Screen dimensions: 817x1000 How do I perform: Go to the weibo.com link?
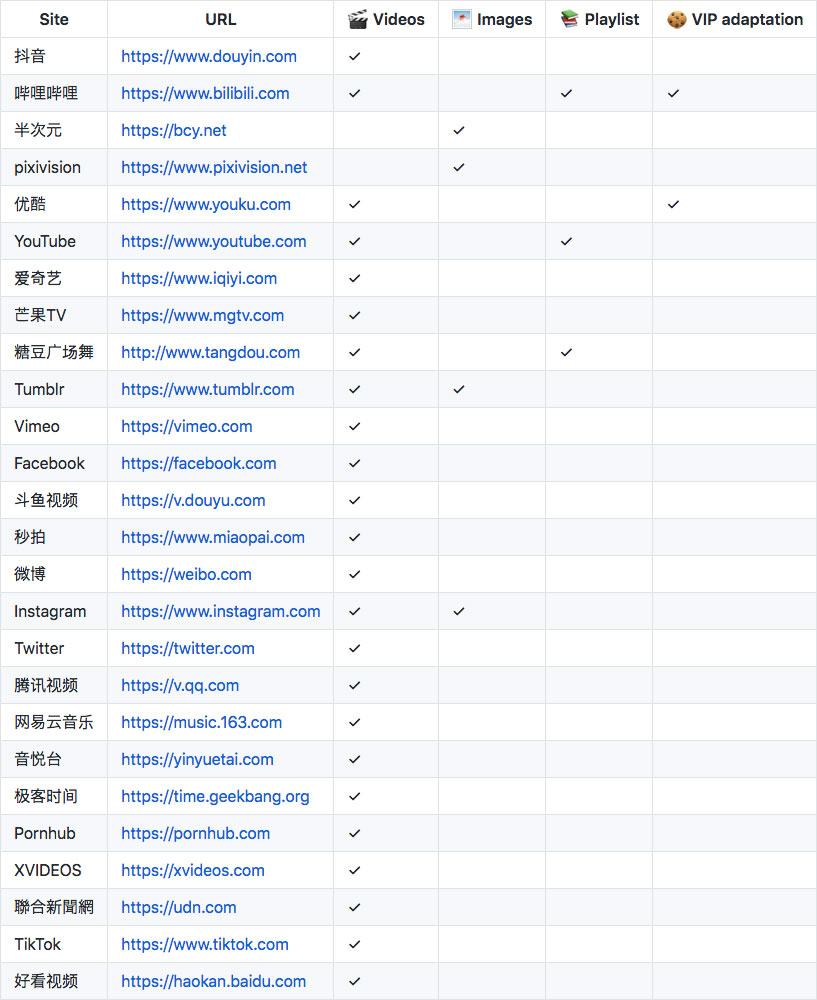186,574
